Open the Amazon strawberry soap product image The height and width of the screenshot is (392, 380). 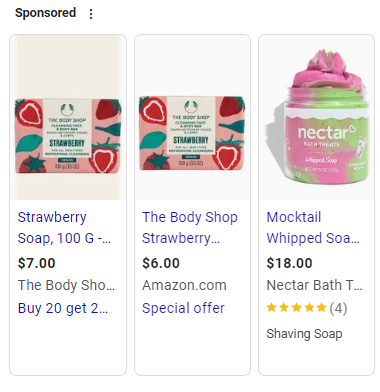tap(192, 117)
